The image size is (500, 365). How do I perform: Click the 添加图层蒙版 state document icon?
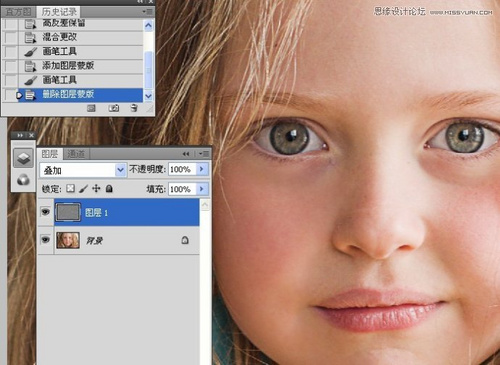tap(30, 66)
